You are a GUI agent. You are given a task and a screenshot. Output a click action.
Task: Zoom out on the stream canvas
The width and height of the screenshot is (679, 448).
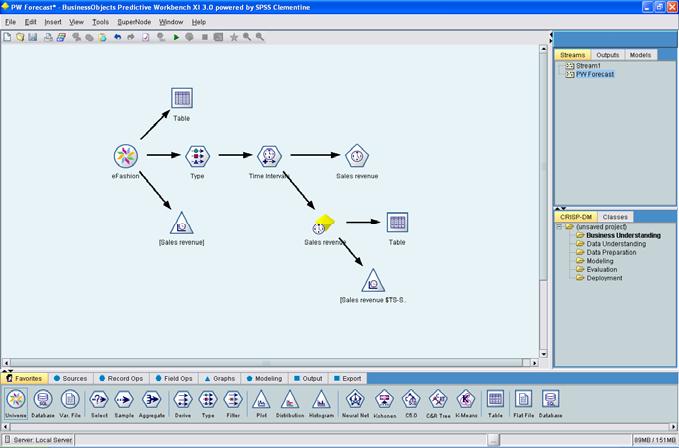[x=259, y=37]
